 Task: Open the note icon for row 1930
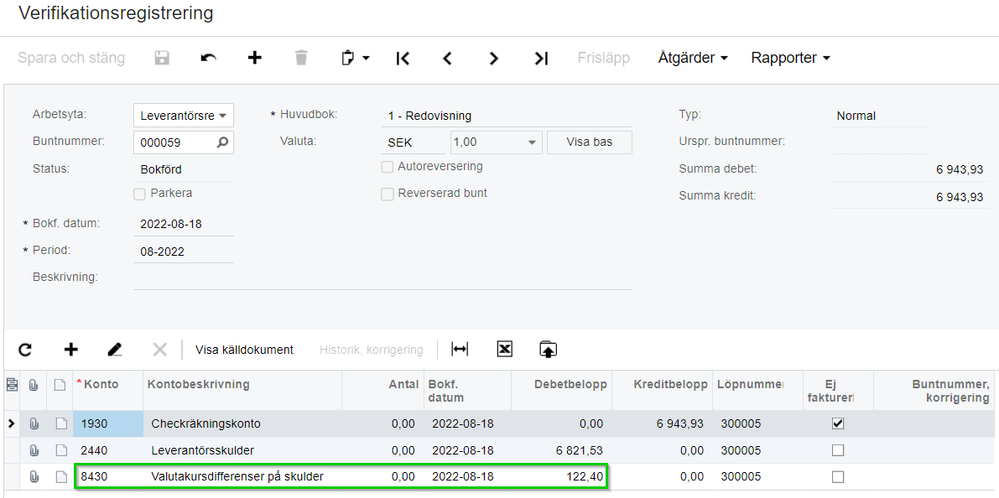click(x=60, y=423)
